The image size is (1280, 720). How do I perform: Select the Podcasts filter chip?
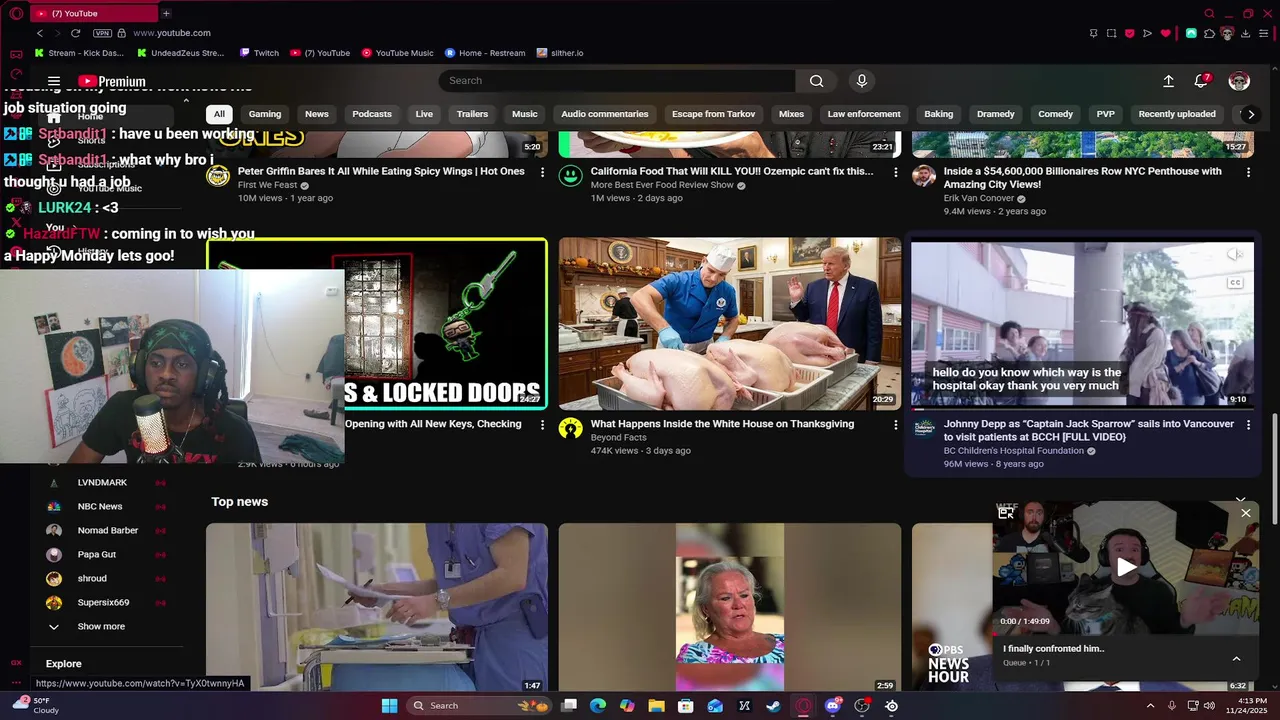tap(372, 114)
